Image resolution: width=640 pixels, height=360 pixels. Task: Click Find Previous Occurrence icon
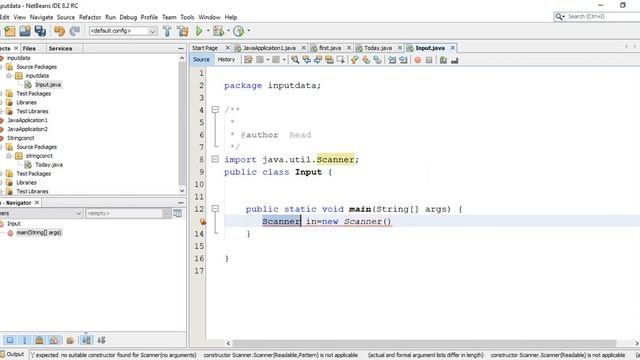pos(306,60)
